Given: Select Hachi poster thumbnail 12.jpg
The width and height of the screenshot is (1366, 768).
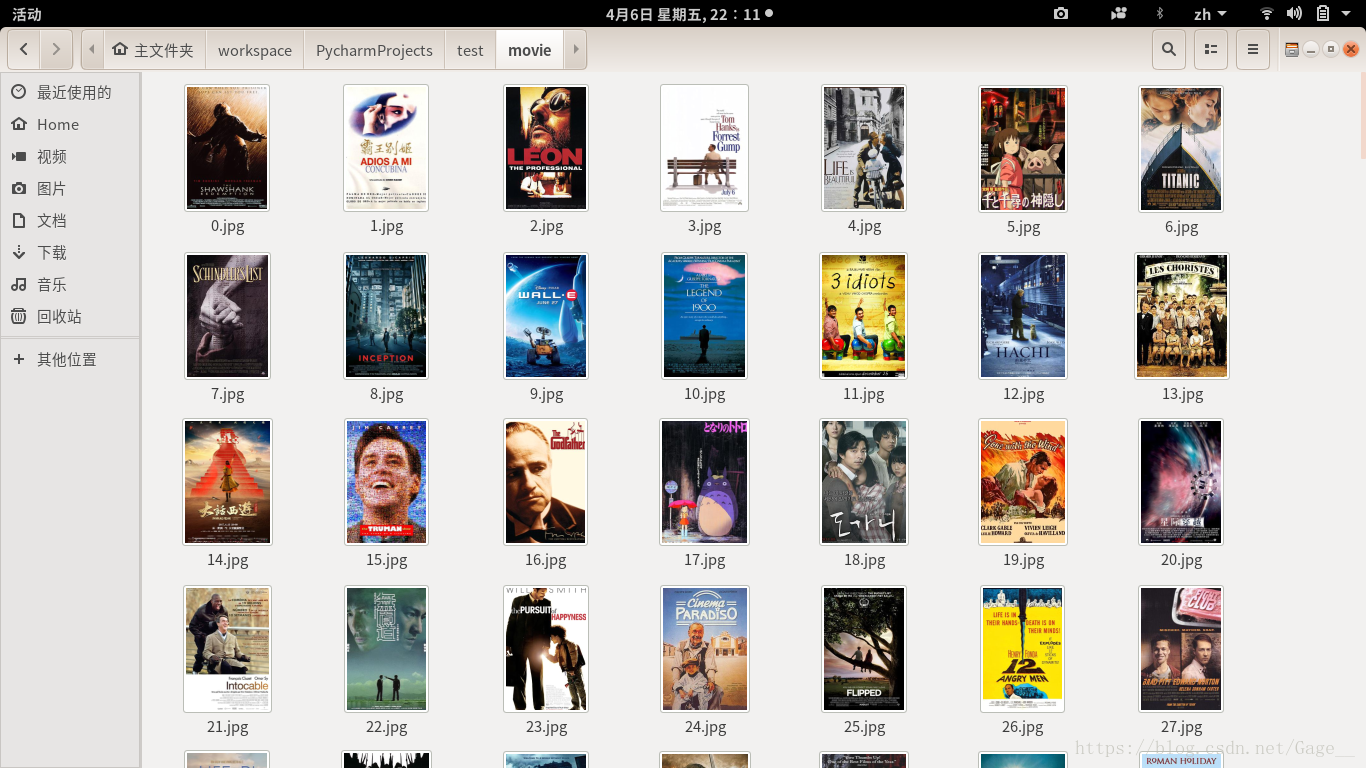Looking at the screenshot, I should (x=1023, y=316).
